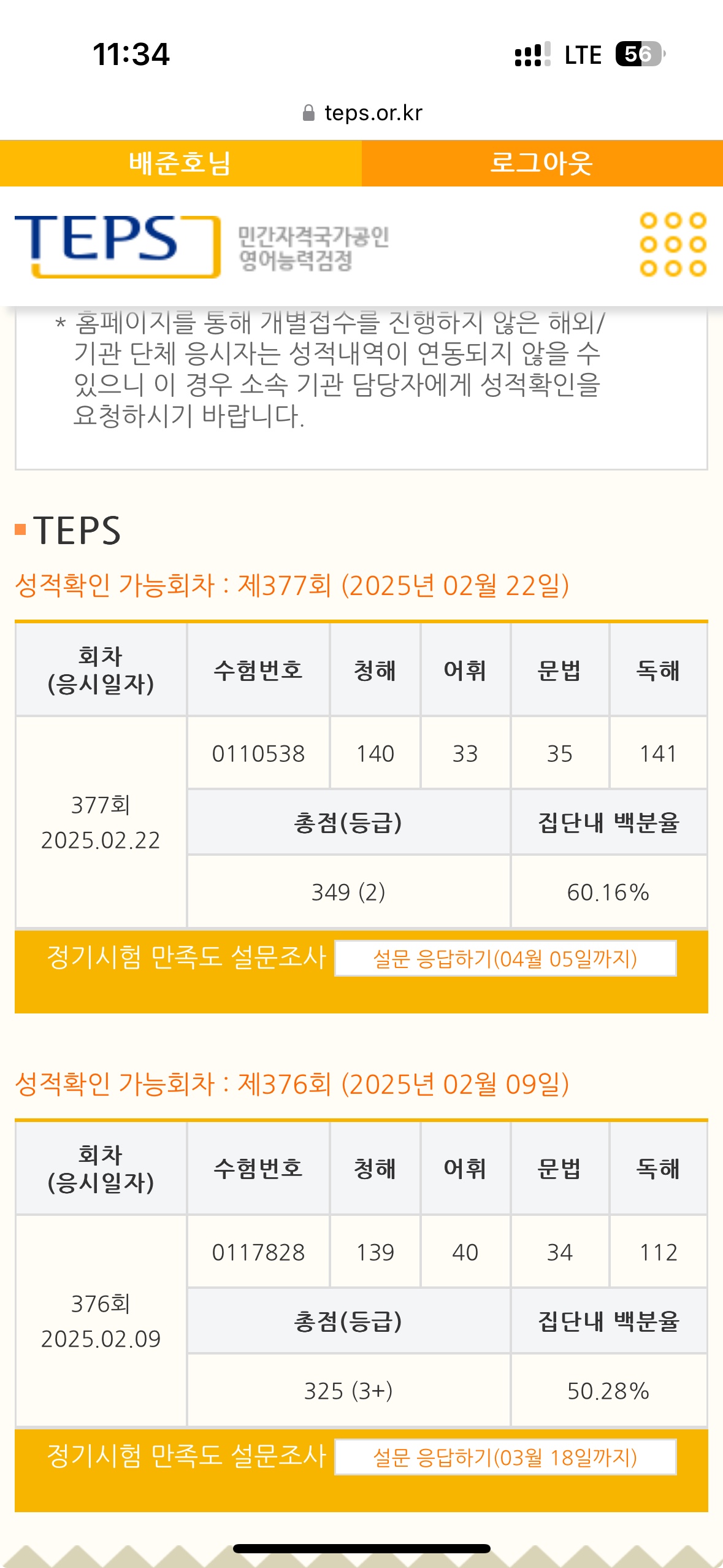The width and height of the screenshot is (723, 1568).
Task: Tap the teps.or.kr address bar
Action: click(x=373, y=113)
